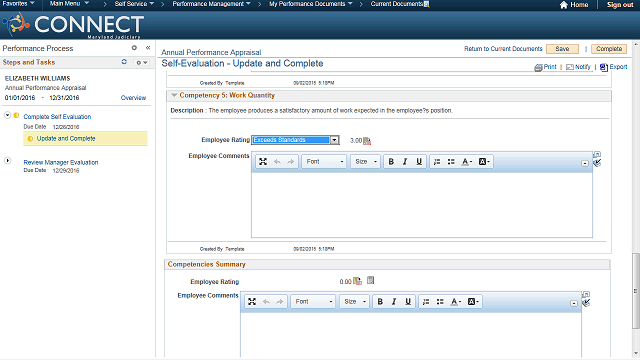Image resolution: width=640 pixels, height=360 pixels.
Task: Refresh the Steps and Tasks list
Action: (124, 62)
